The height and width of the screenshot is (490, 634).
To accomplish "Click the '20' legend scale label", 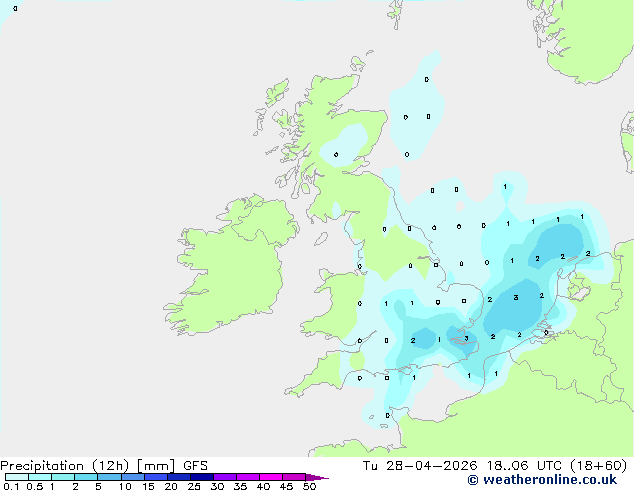I will click(171, 486).
